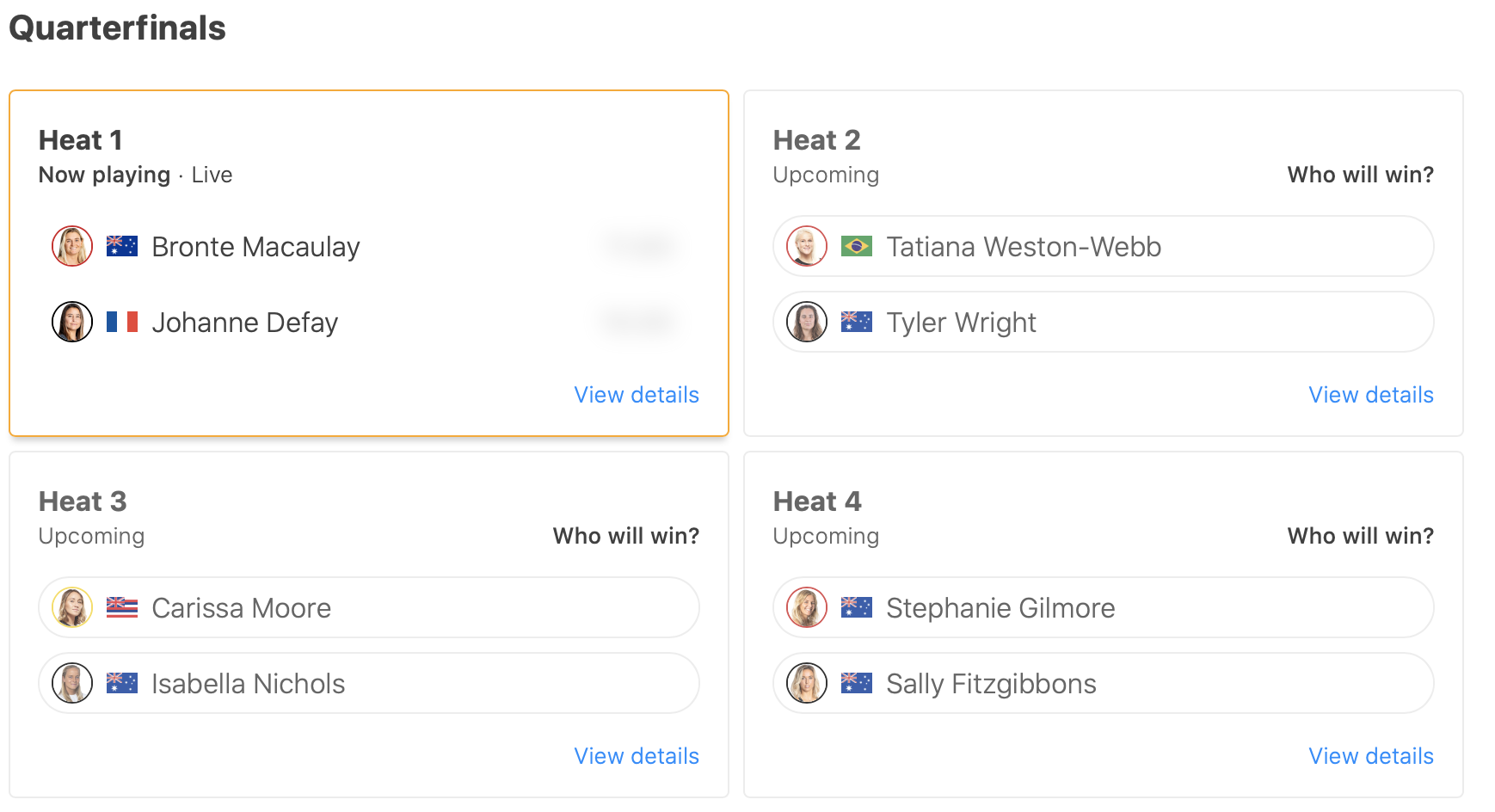Click the French flag beside Johanne Defay
The image size is (1495, 812).
click(122, 323)
